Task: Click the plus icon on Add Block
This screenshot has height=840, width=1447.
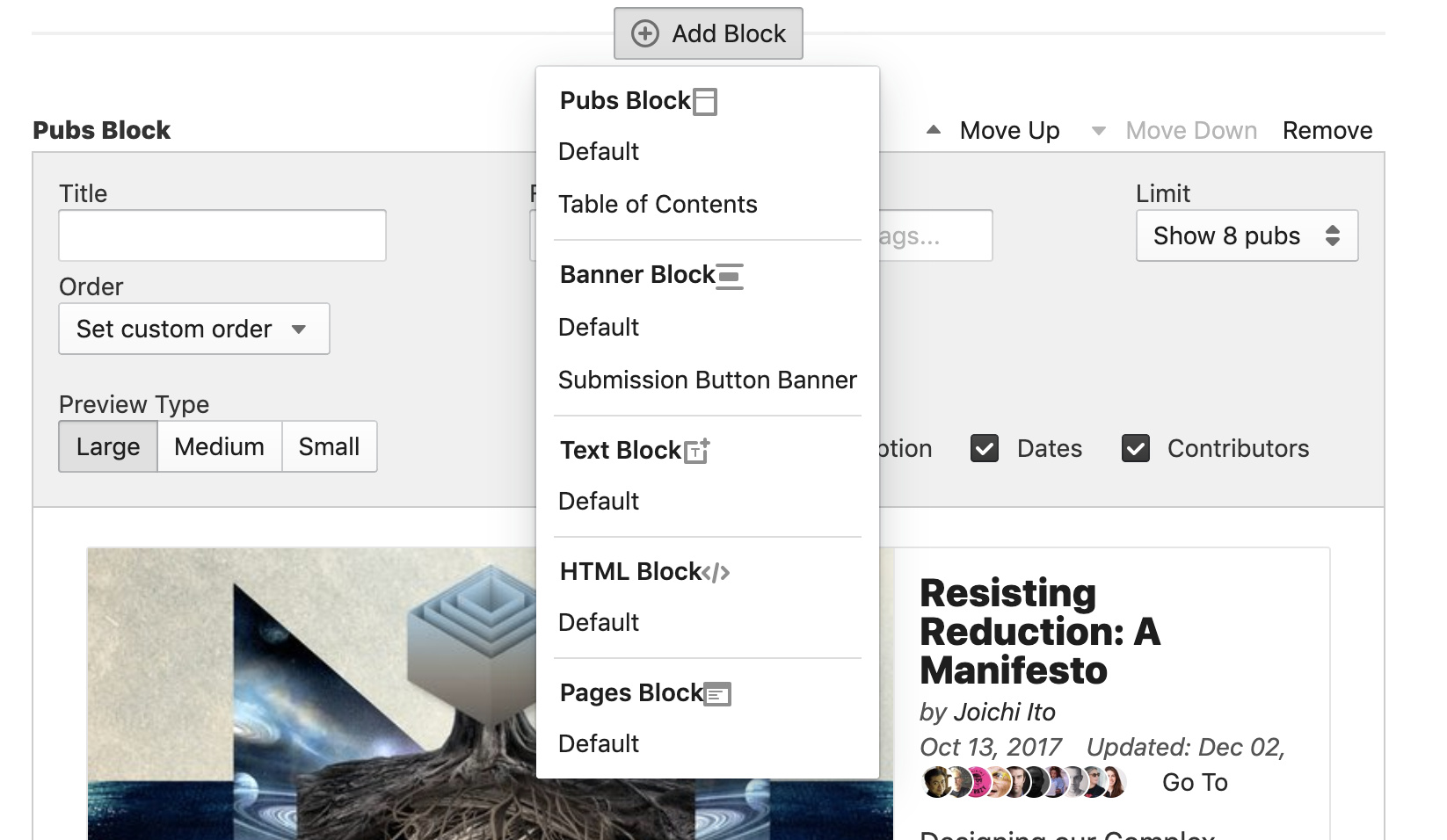Action: [x=645, y=33]
